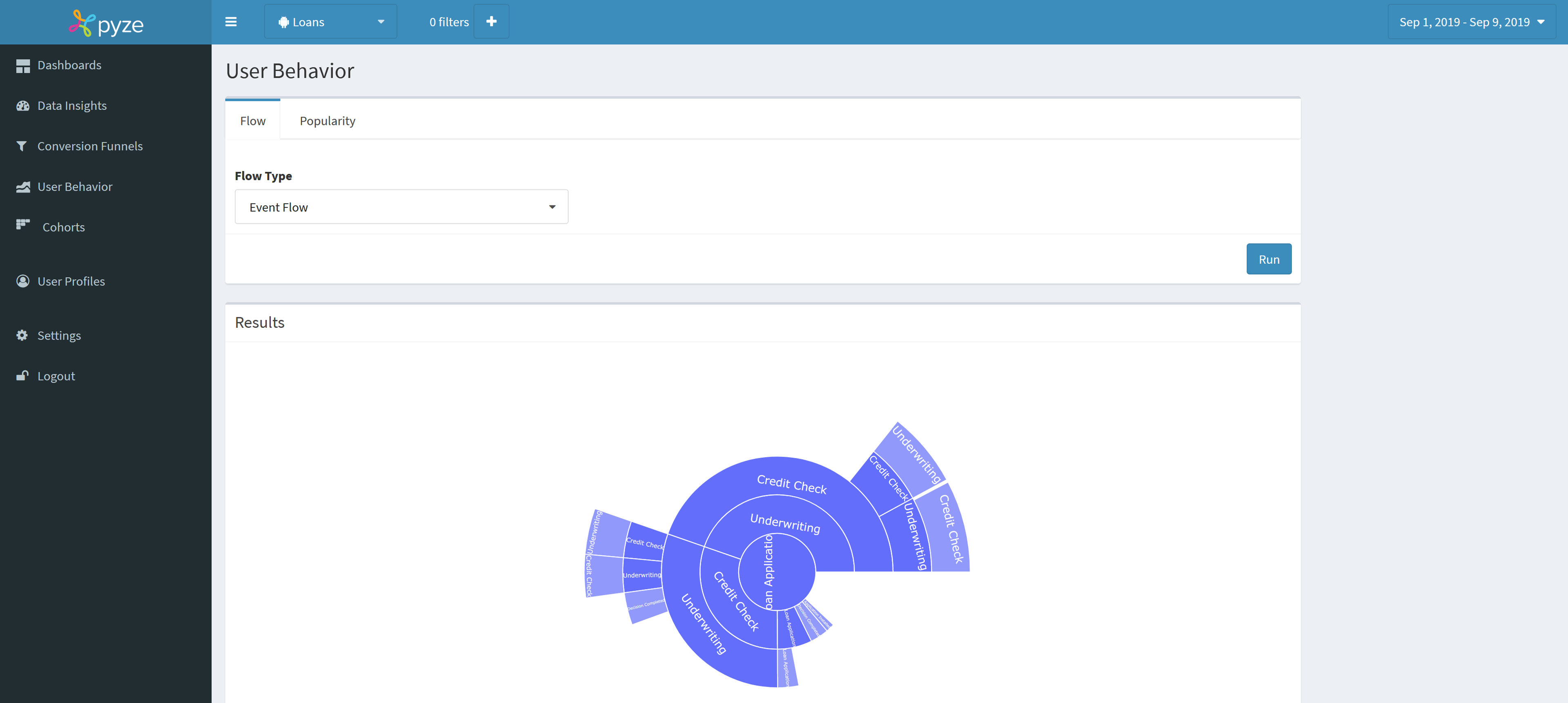Click the User Behavior page title
Viewport: 1568px width, 703px height.
click(290, 71)
